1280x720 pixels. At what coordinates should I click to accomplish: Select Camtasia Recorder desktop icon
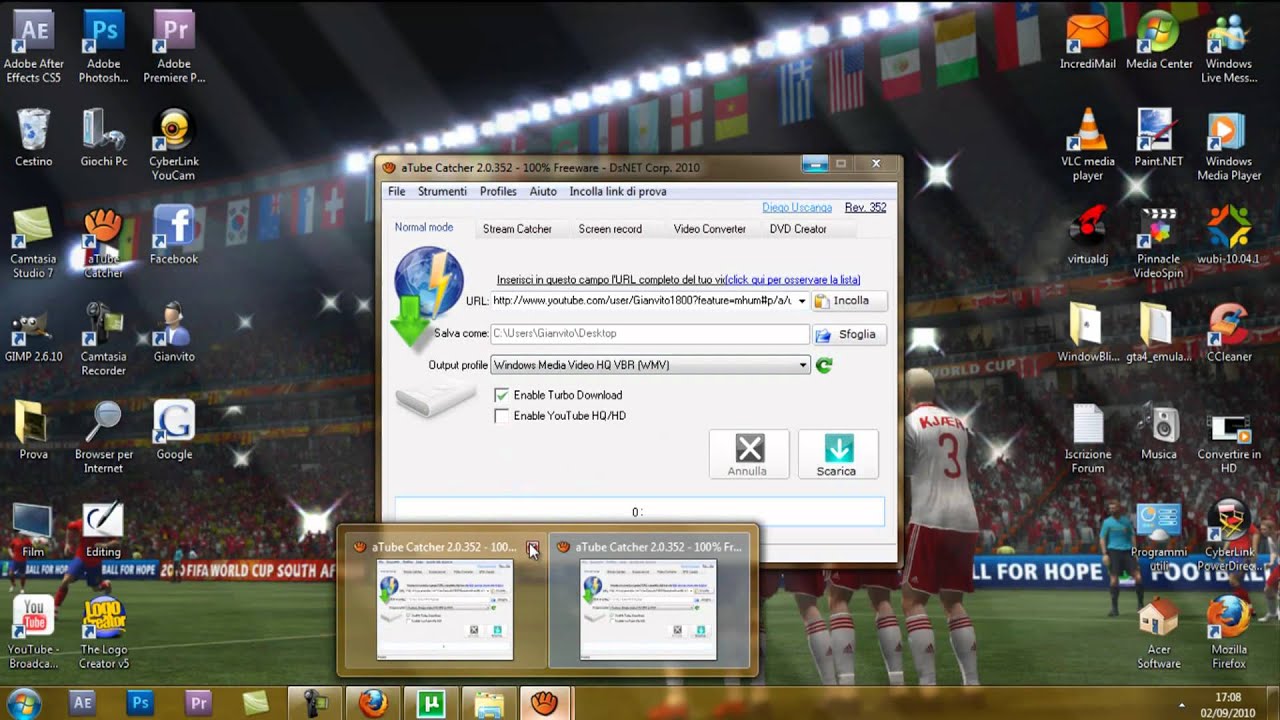coord(104,340)
